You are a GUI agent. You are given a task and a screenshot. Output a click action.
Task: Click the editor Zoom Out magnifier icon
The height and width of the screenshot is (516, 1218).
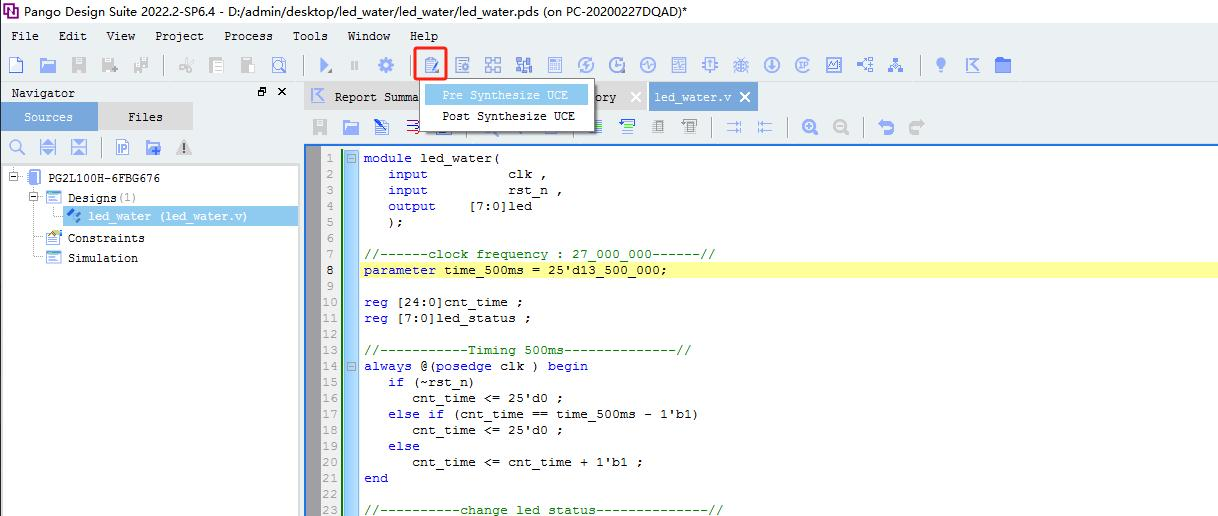(x=841, y=127)
